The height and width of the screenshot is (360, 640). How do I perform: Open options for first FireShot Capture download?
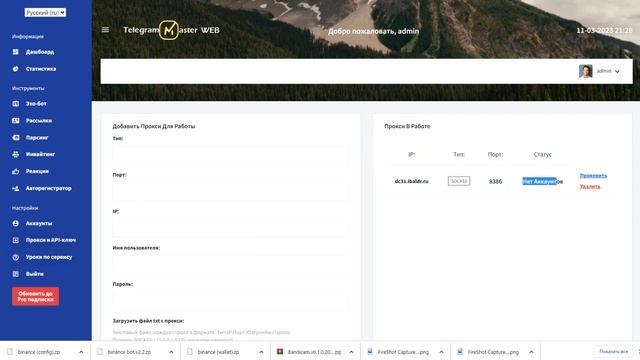coord(441,352)
